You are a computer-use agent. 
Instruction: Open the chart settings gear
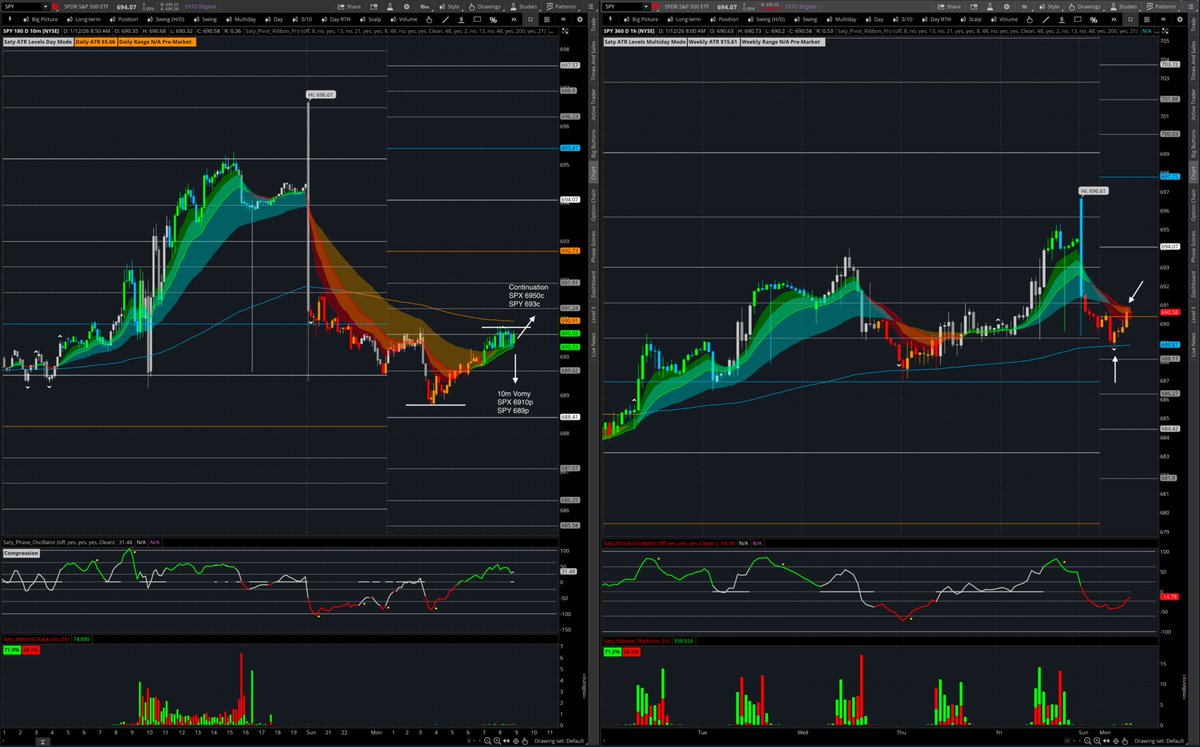[x=405, y=7]
